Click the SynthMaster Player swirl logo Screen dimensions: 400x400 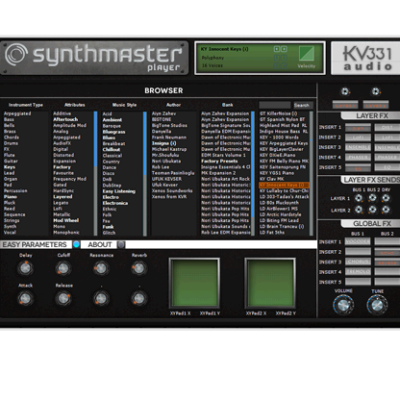pyautogui.click(x=16, y=54)
